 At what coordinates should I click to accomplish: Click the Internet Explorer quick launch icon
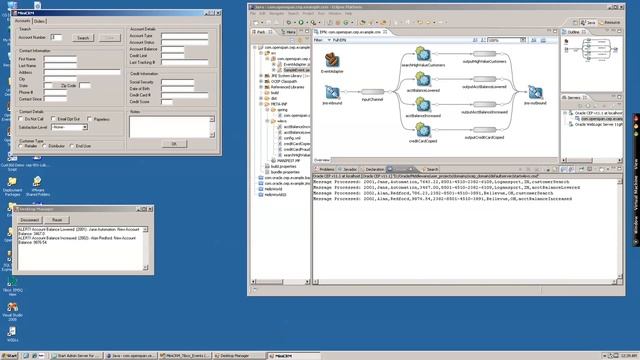coord(34,356)
